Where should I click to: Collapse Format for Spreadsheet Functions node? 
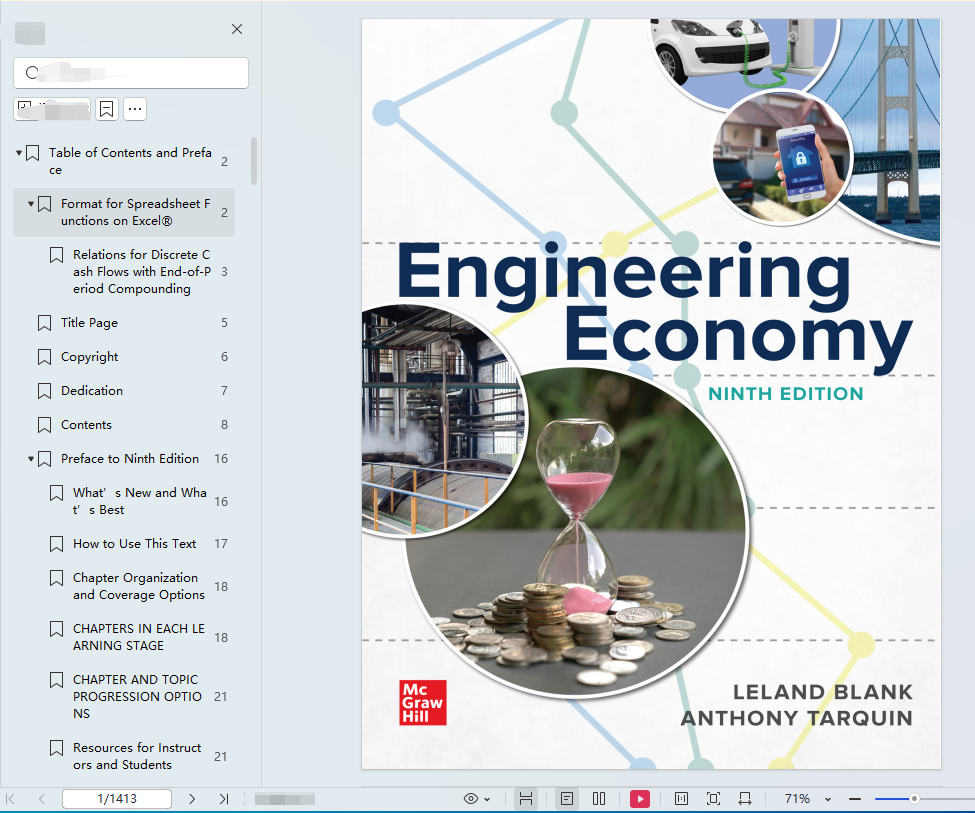(x=30, y=203)
